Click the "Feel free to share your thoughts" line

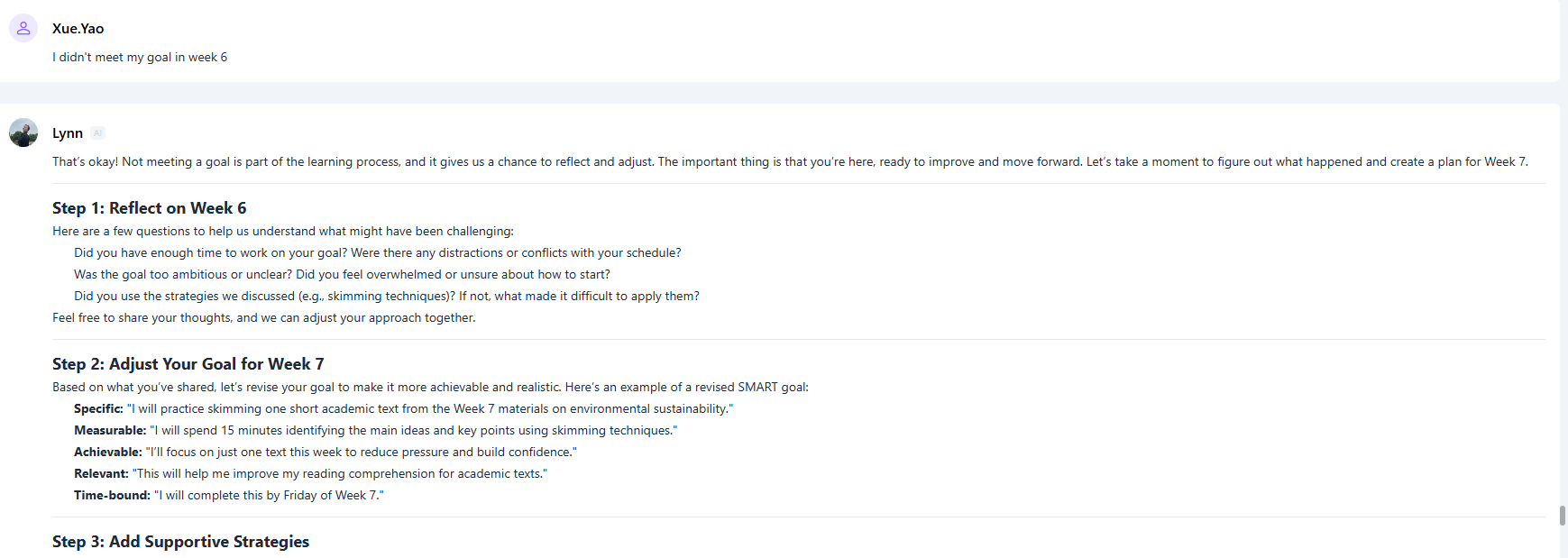pyautogui.click(x=263, y=318)
